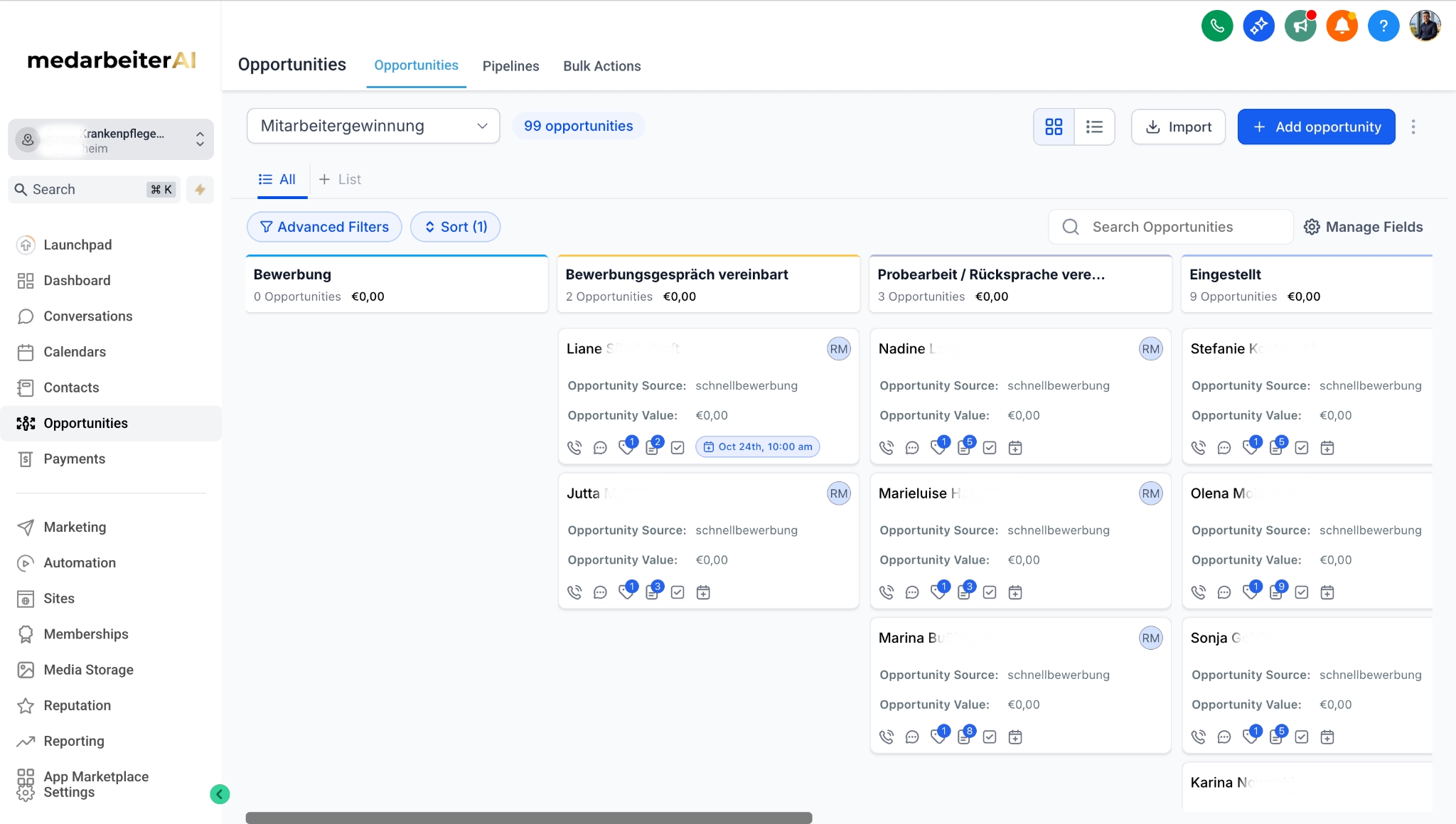
Task: Switch to board grid view
Action: coord(1054,127)
